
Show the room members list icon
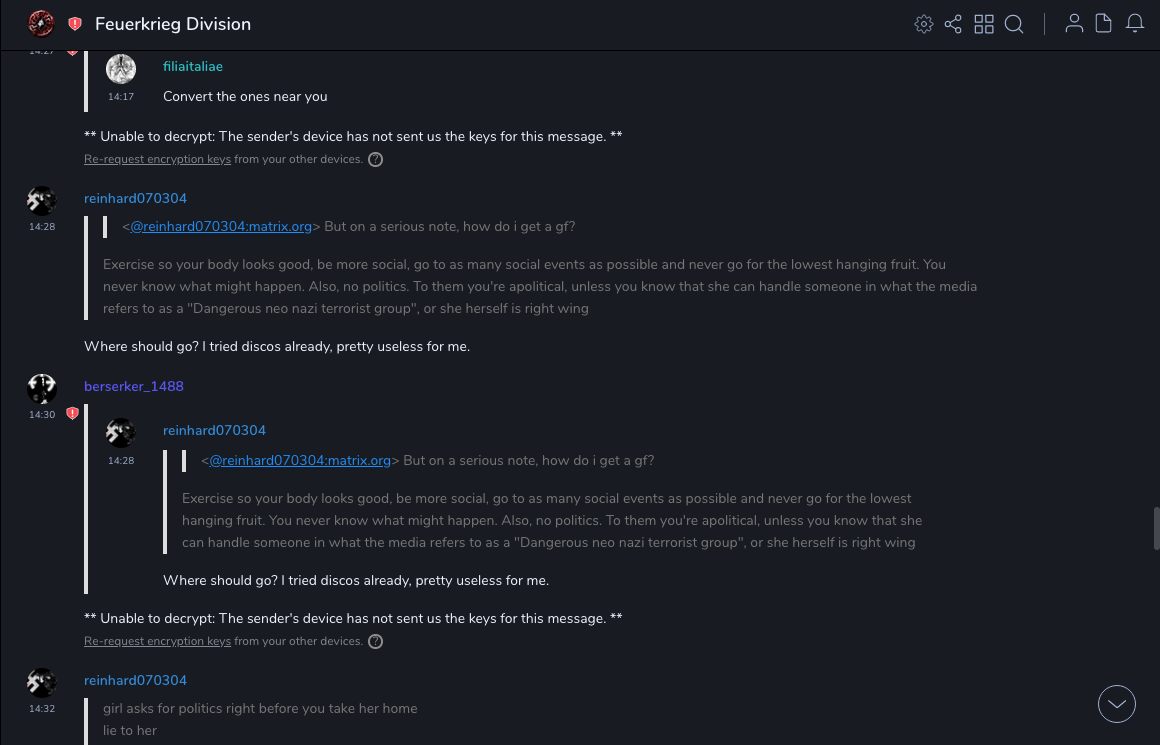[x=1074, y=24]
